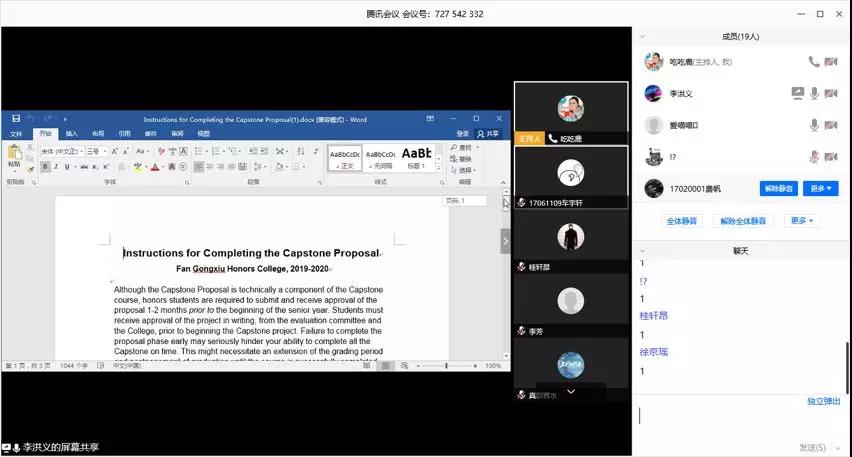Viewport: 852px width, 457px height.
Task: Select the 标题 1 heading style
Action: click(x=417, y=156)
